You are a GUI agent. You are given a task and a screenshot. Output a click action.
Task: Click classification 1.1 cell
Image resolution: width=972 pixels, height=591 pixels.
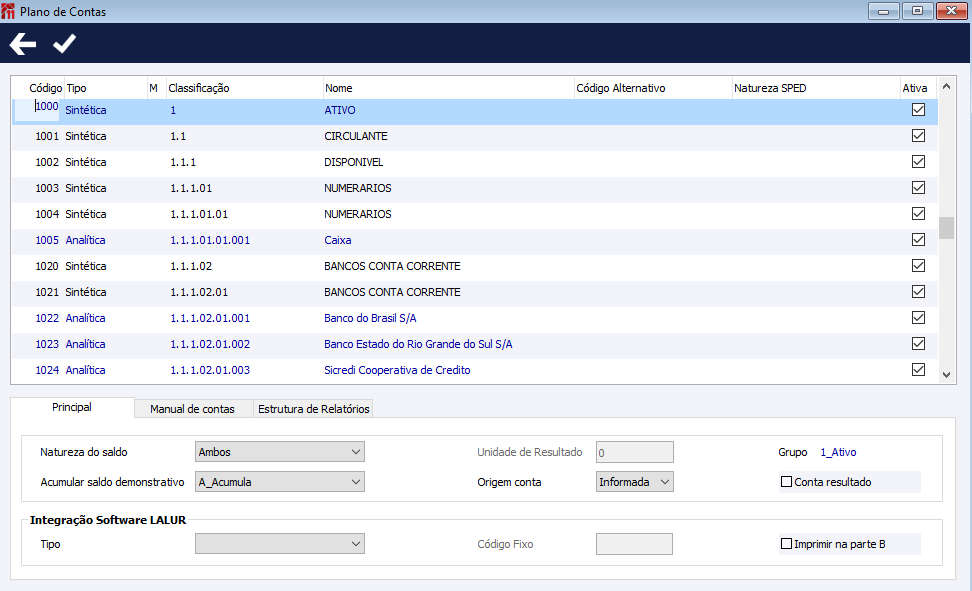coord(178,136)
